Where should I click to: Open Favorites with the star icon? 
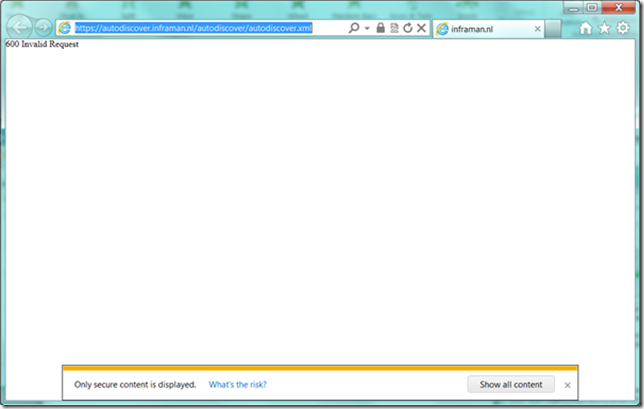pos(604,28)
